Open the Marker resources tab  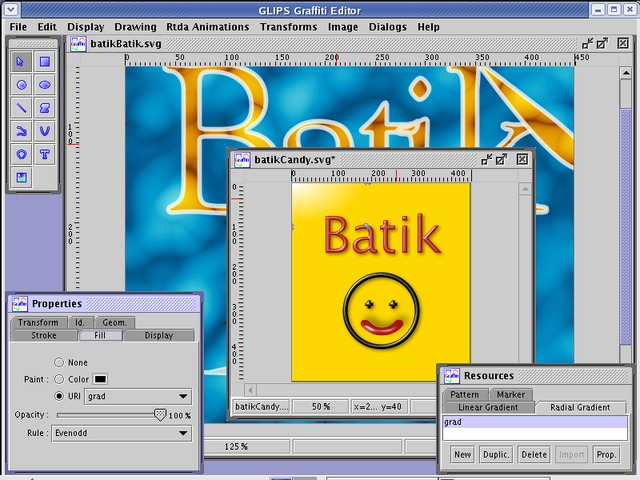(x=511, y=394)
